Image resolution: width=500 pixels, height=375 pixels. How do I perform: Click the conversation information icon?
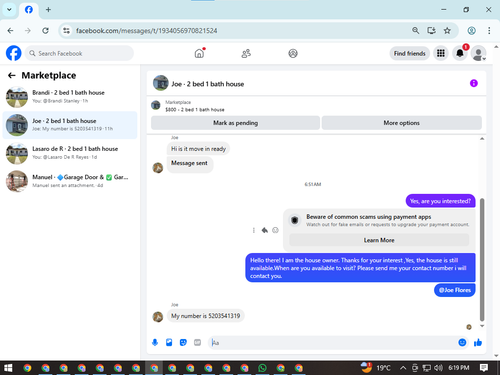click(474, 83)
